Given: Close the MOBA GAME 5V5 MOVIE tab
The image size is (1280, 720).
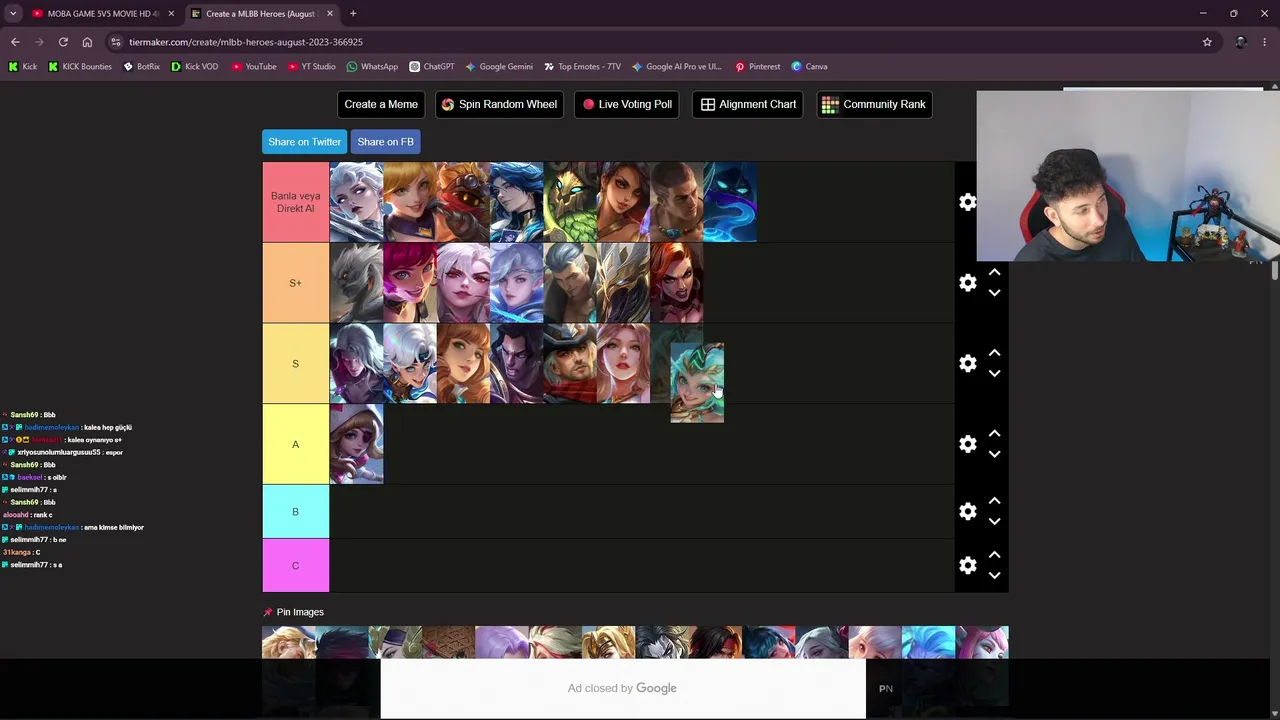Looking at the screenshot, I should [x=171, y=13].
